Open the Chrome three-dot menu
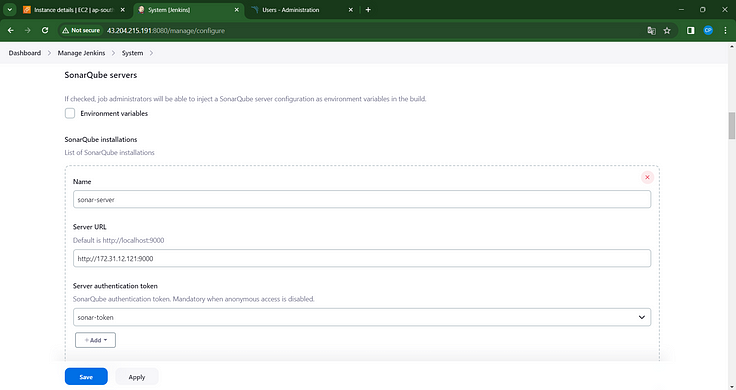Viewport: 736px width, 390px height. (x=725, y=31)
